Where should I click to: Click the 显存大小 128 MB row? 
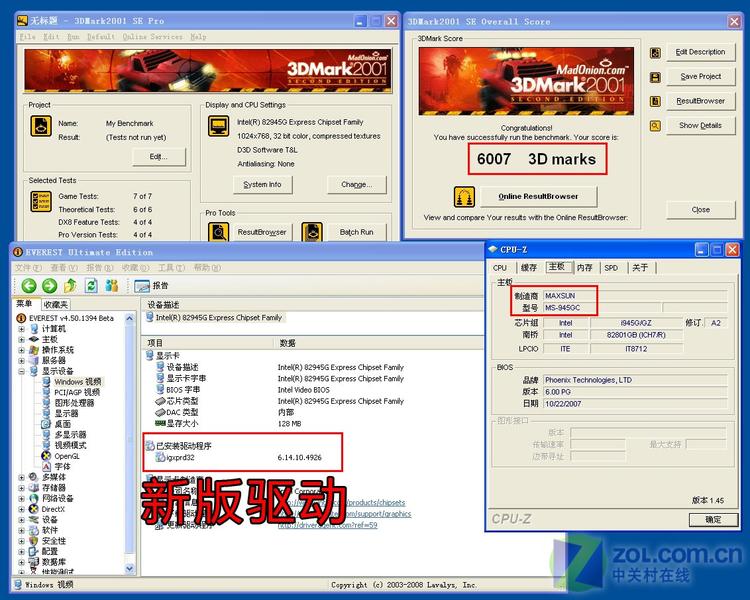coord(229,424)
